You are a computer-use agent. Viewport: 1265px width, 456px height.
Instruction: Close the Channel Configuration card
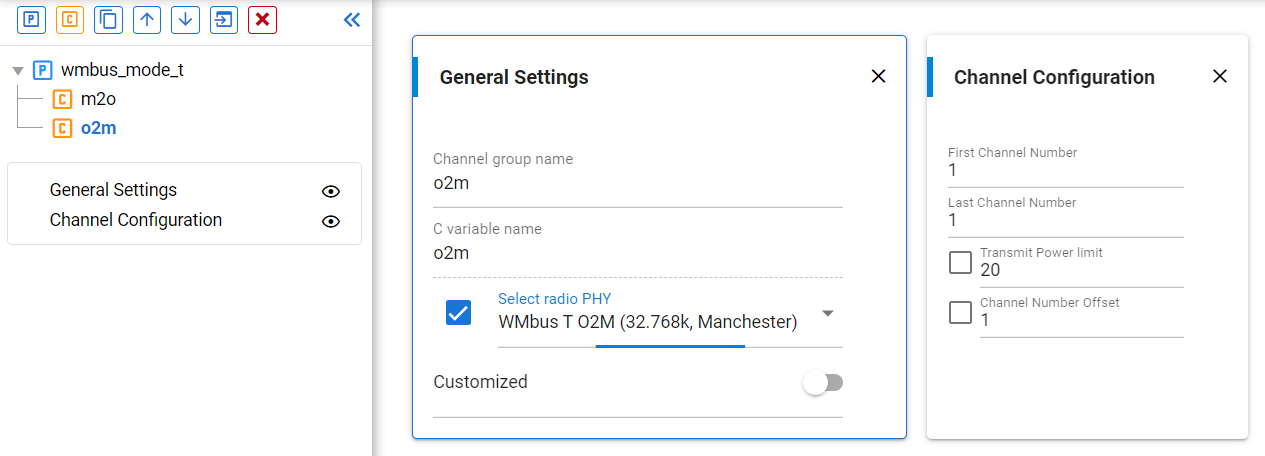pyautogui.click(x=1219, y=77)
